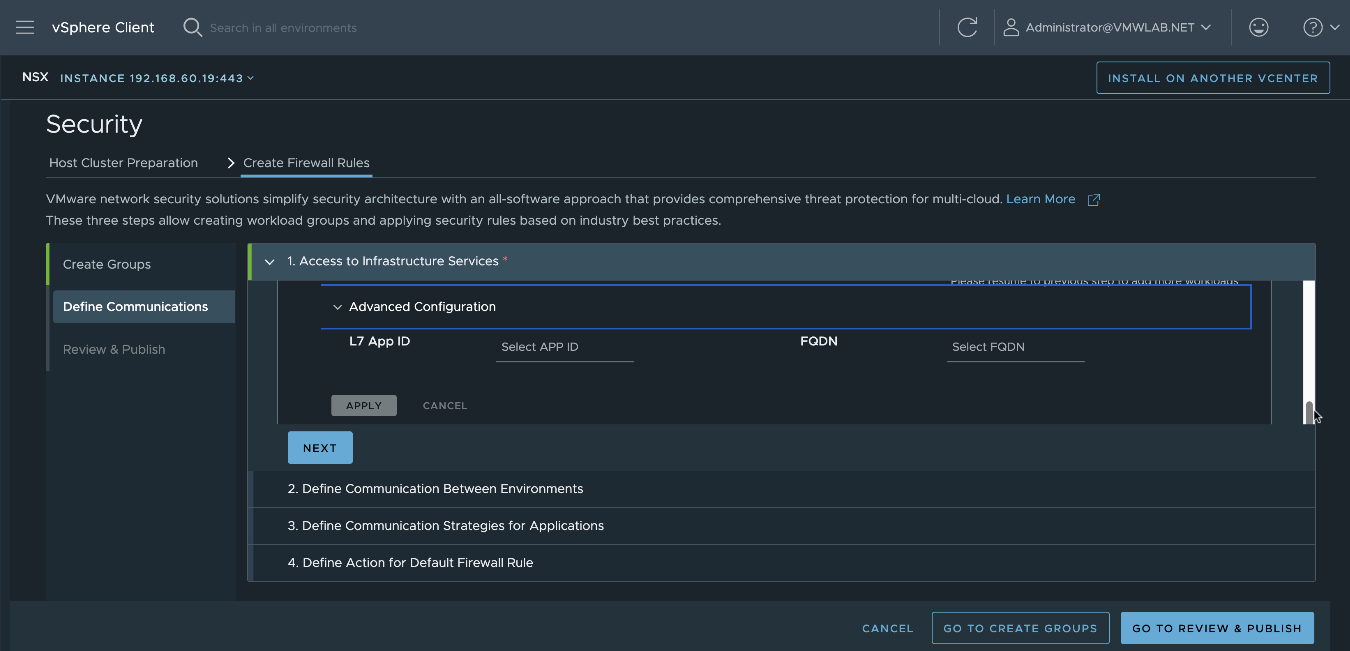The image size is (1350, 651).
Task: Open the help question mark menu
Action: click(1321, 27)
